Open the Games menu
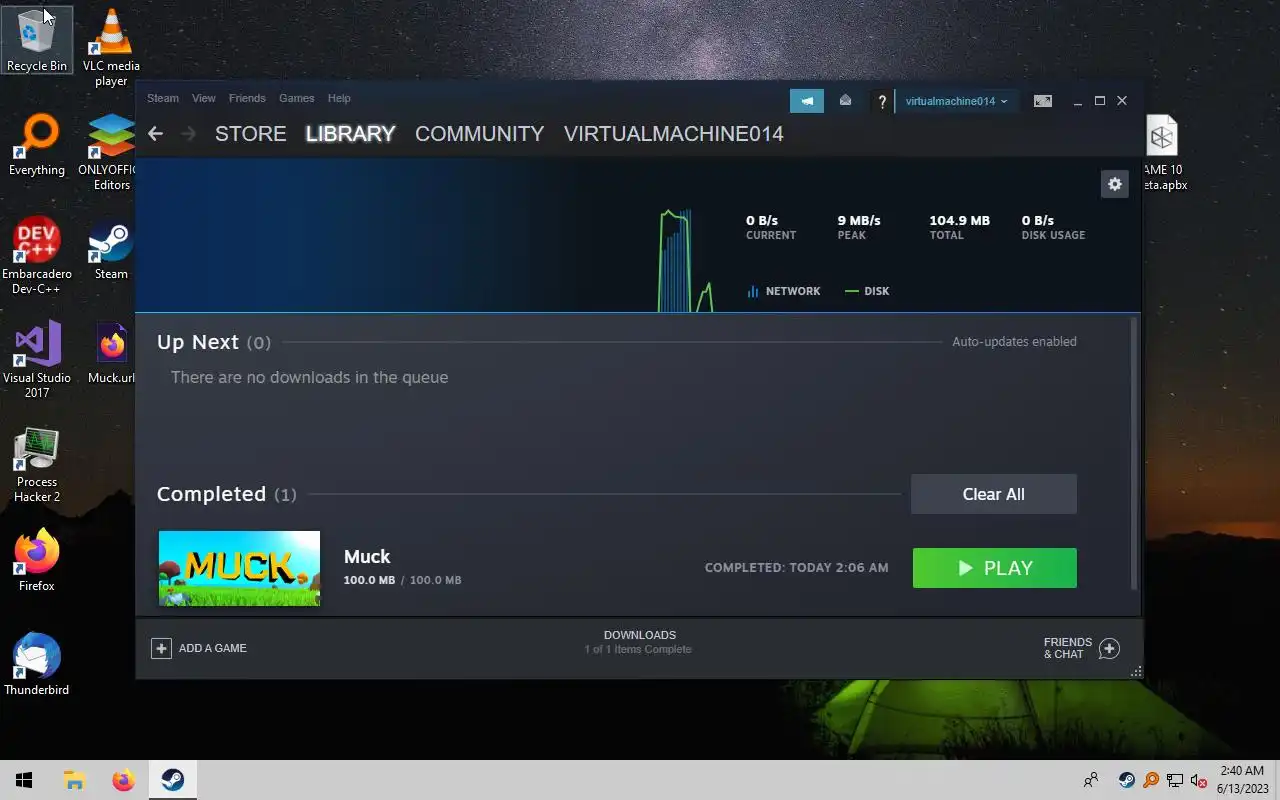Viewport: 1280px width, 800px height. tap(297, 98)
